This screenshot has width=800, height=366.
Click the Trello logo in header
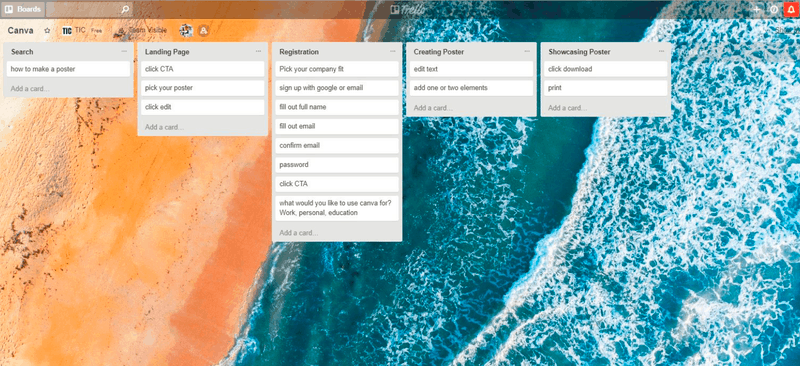pyautogui.click(x=408, y=9)
